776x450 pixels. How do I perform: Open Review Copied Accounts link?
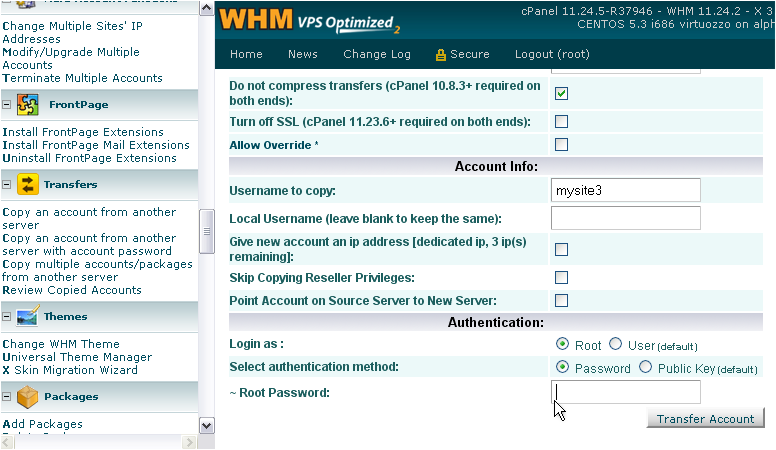click(x=72, y=290)
